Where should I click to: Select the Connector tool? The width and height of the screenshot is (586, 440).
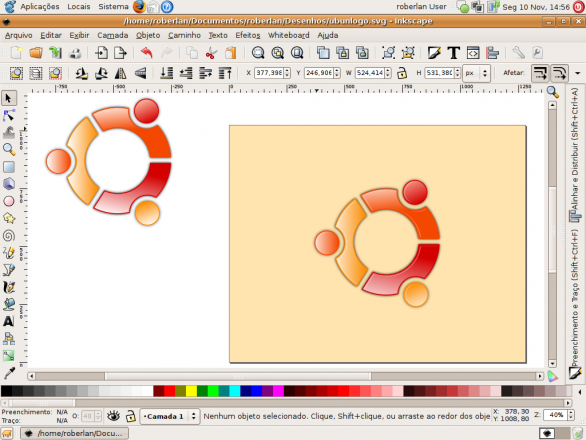(9, 338)
